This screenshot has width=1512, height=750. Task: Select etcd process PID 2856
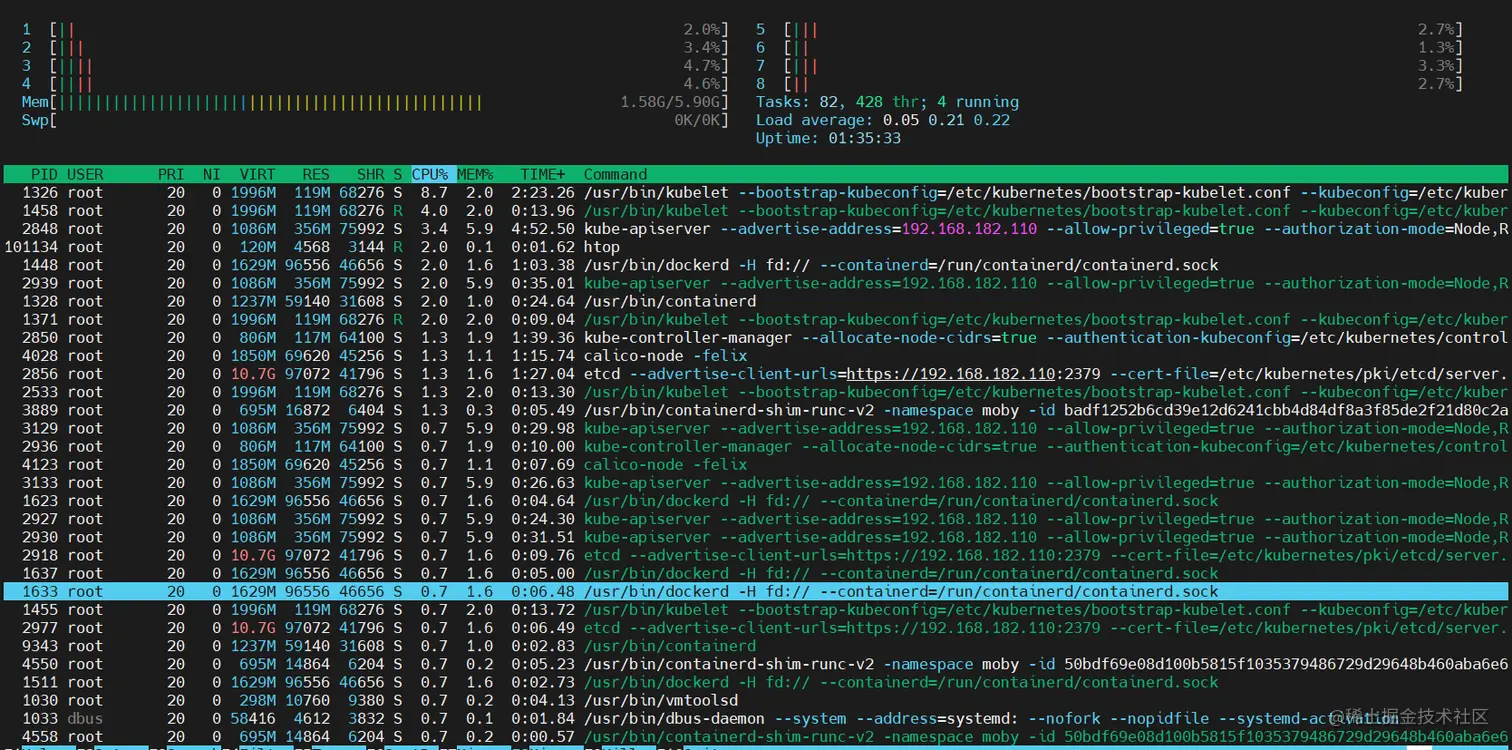point(756,373)
